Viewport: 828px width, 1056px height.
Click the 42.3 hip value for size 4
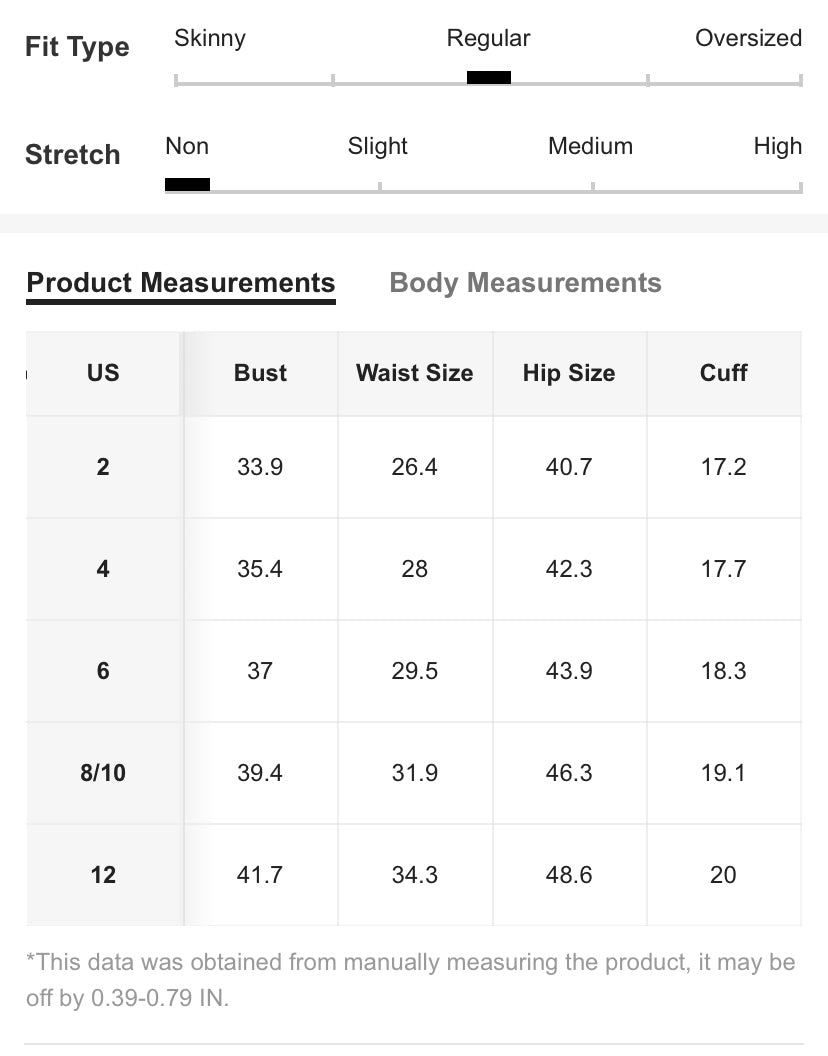pos(568,569)
